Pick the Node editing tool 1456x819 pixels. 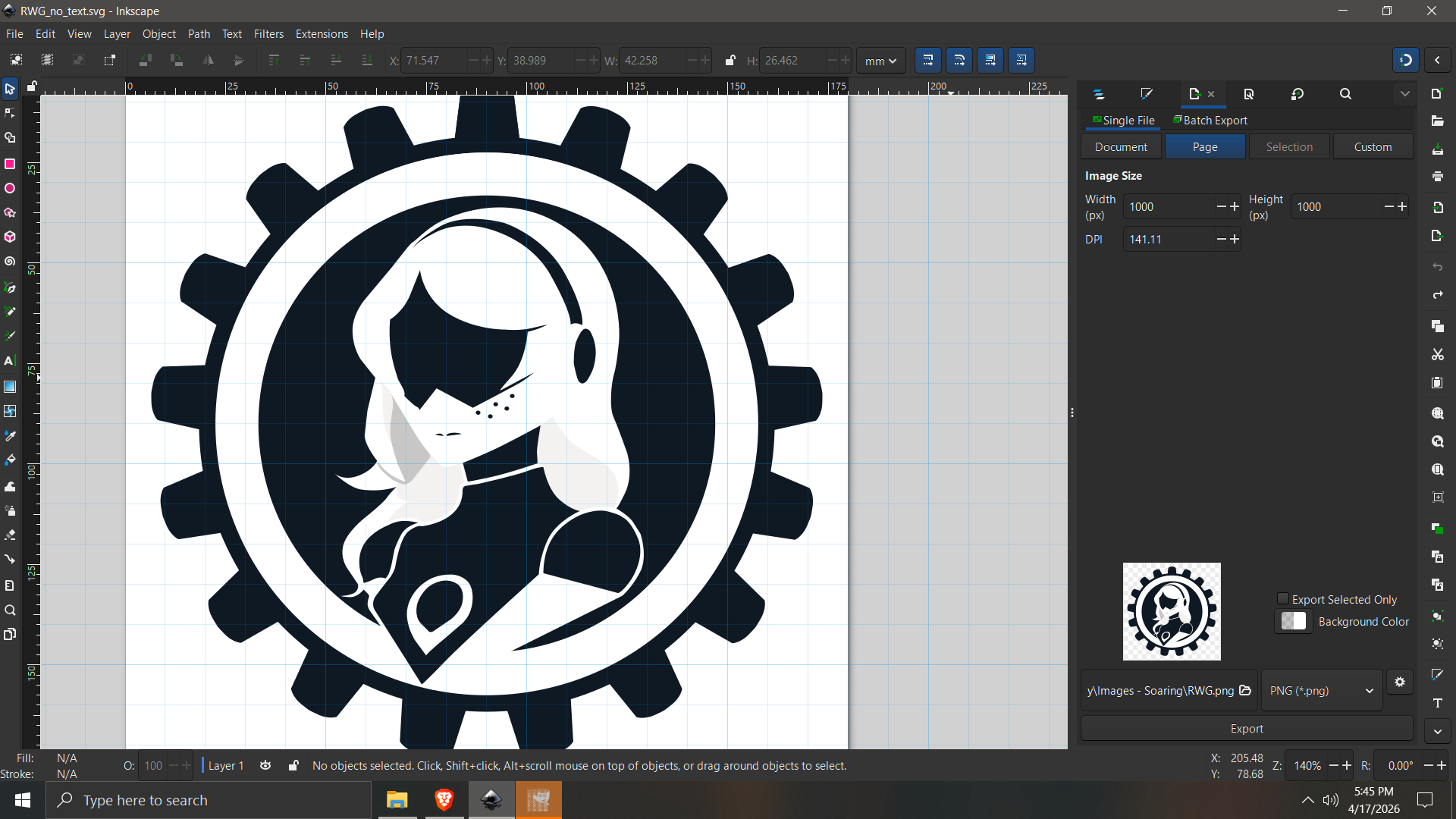point(10,114)
